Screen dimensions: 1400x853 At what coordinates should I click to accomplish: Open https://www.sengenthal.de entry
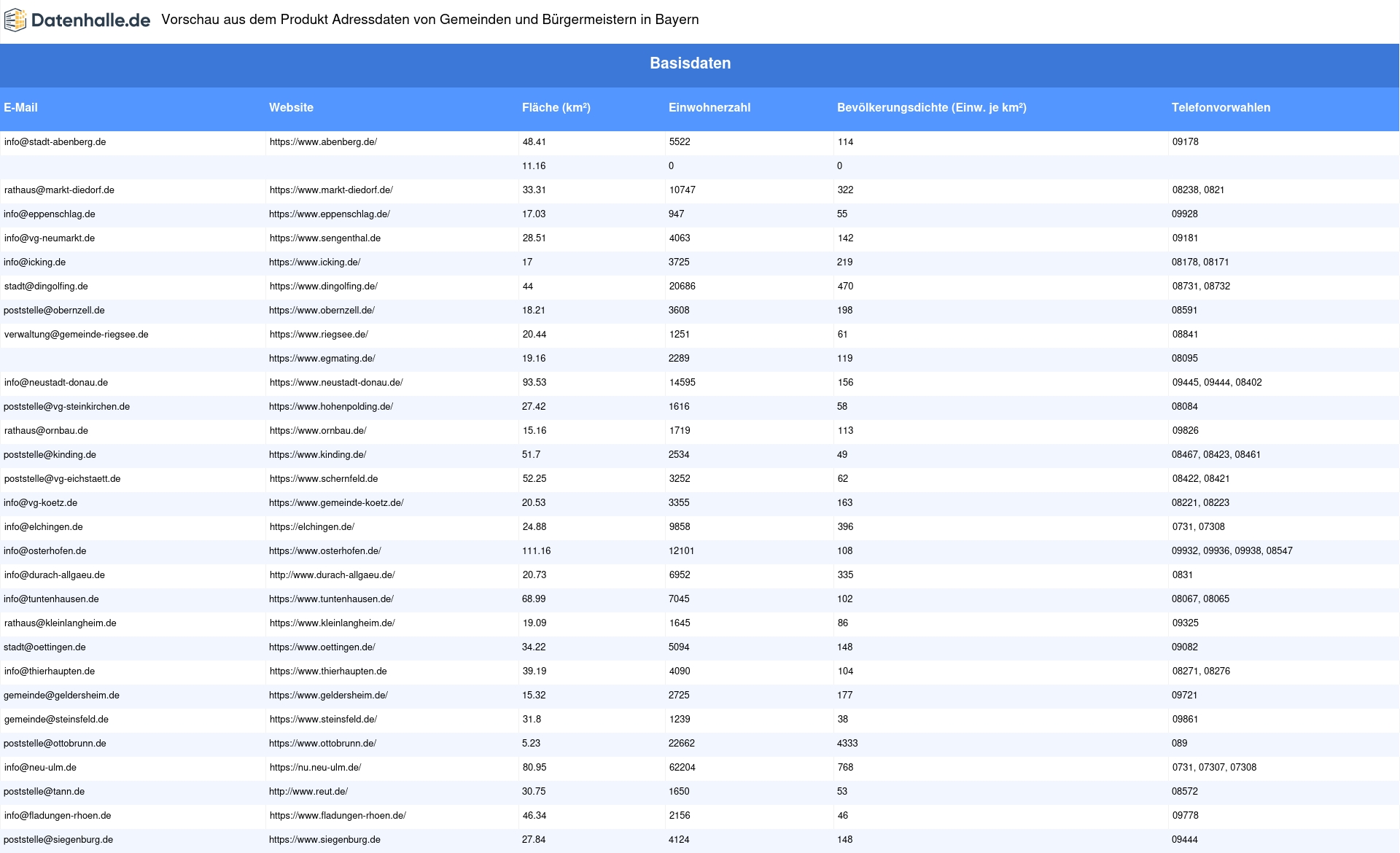click(325, 238)
